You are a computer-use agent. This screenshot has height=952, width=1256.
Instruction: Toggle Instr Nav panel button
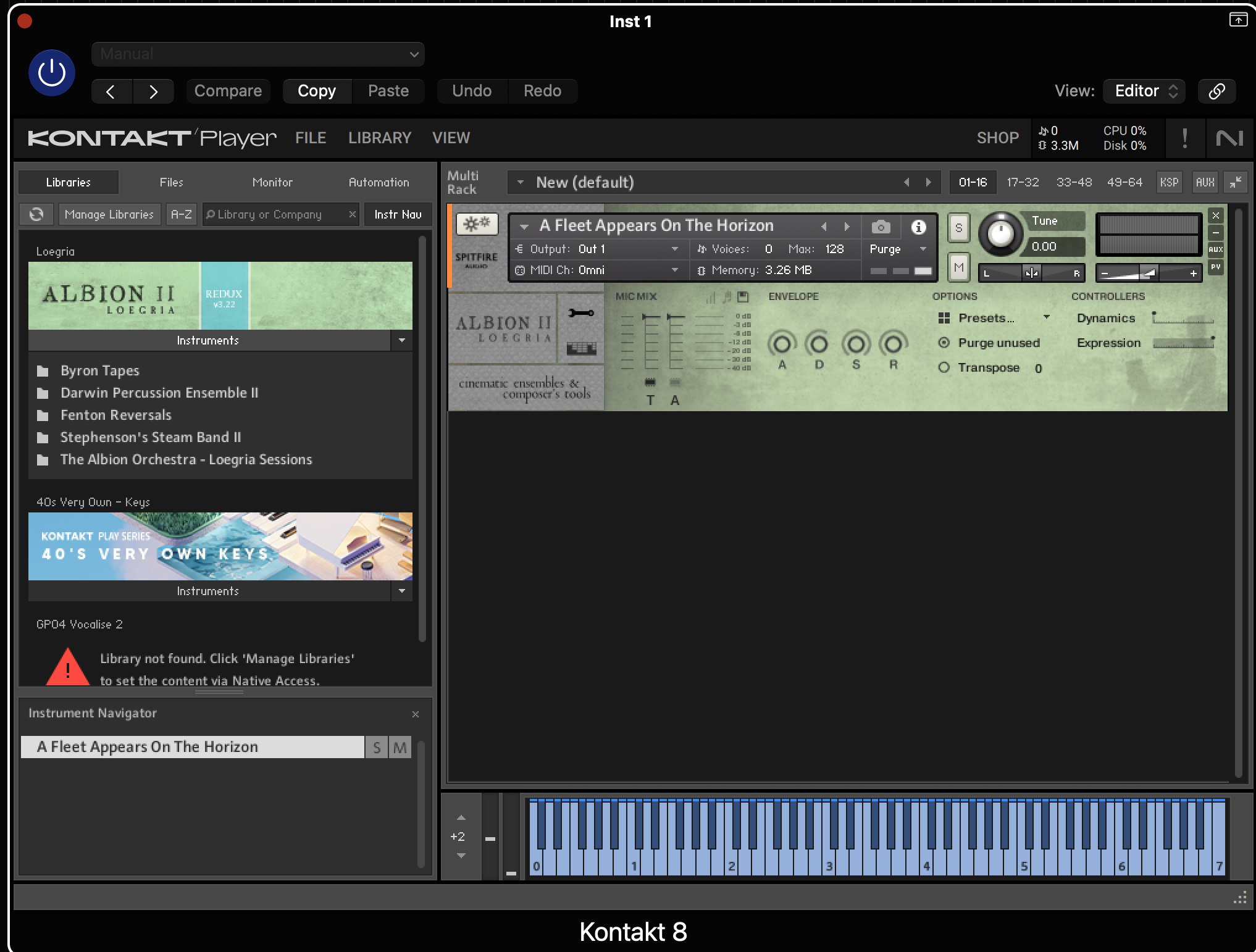pos(398,214)
